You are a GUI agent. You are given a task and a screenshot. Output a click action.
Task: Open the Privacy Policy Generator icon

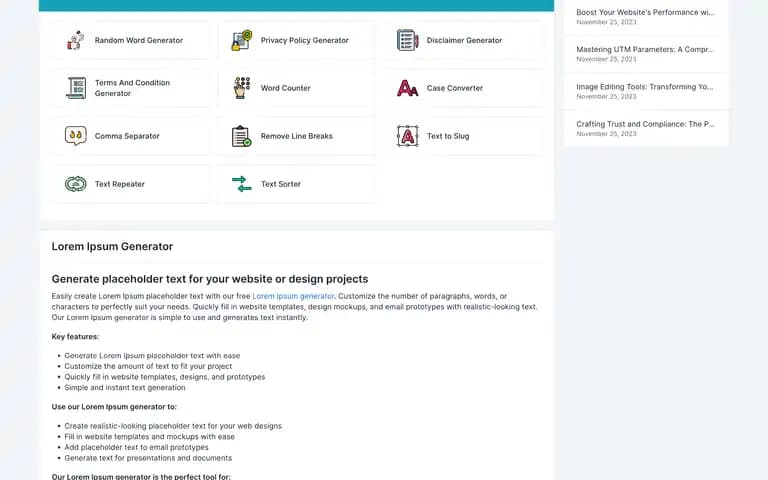(x=241, y=40)
